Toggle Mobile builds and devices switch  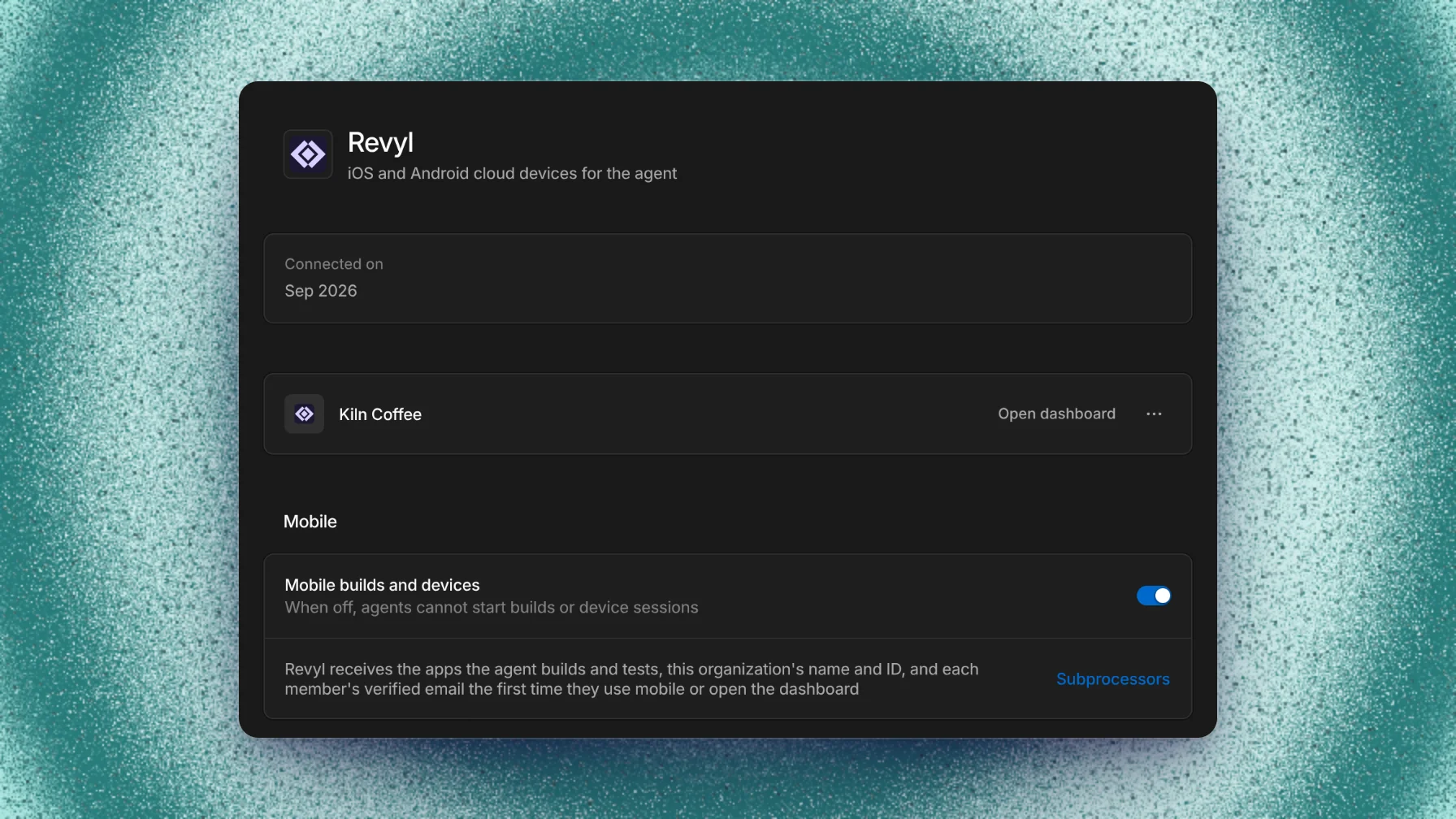pos(1154,596)
